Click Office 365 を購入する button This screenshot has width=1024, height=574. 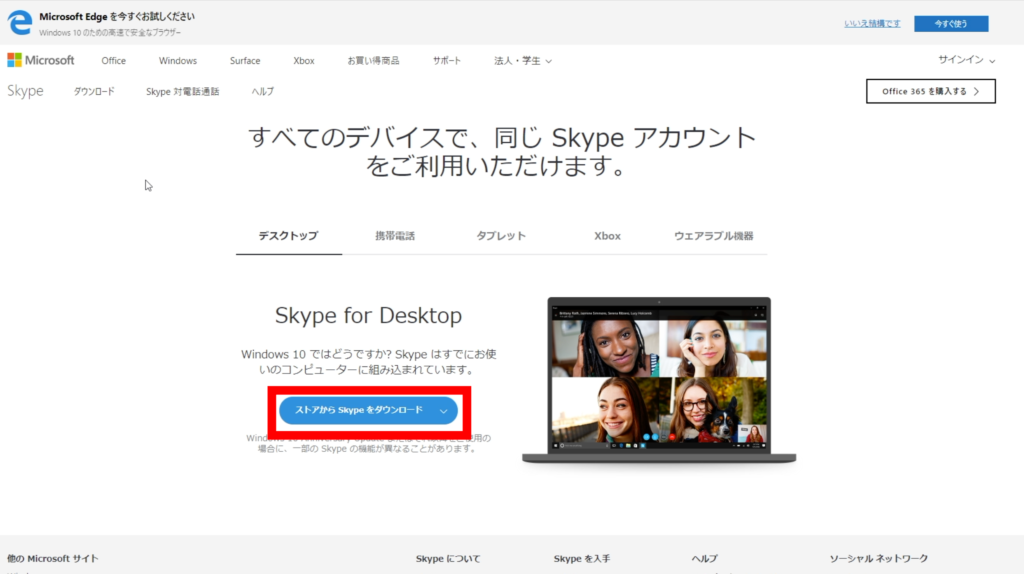pos(931,91)
